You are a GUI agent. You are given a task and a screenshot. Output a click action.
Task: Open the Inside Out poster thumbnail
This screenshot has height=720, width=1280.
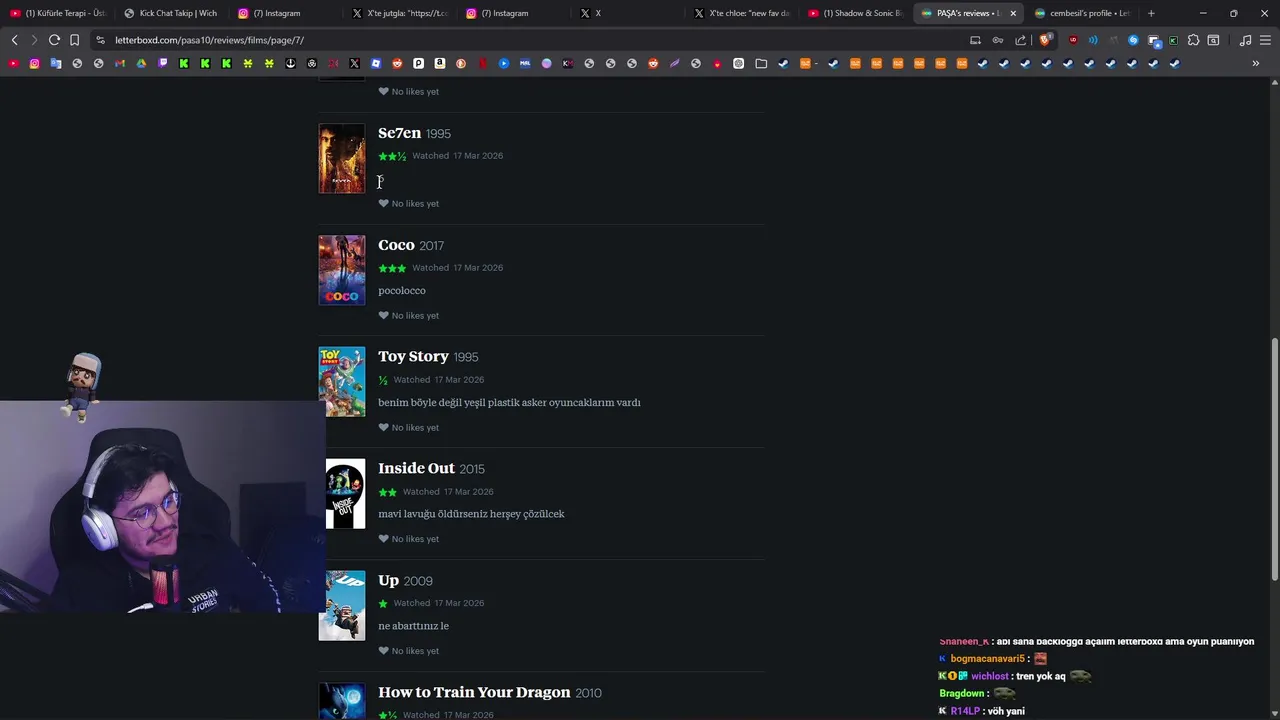point(345,493)
